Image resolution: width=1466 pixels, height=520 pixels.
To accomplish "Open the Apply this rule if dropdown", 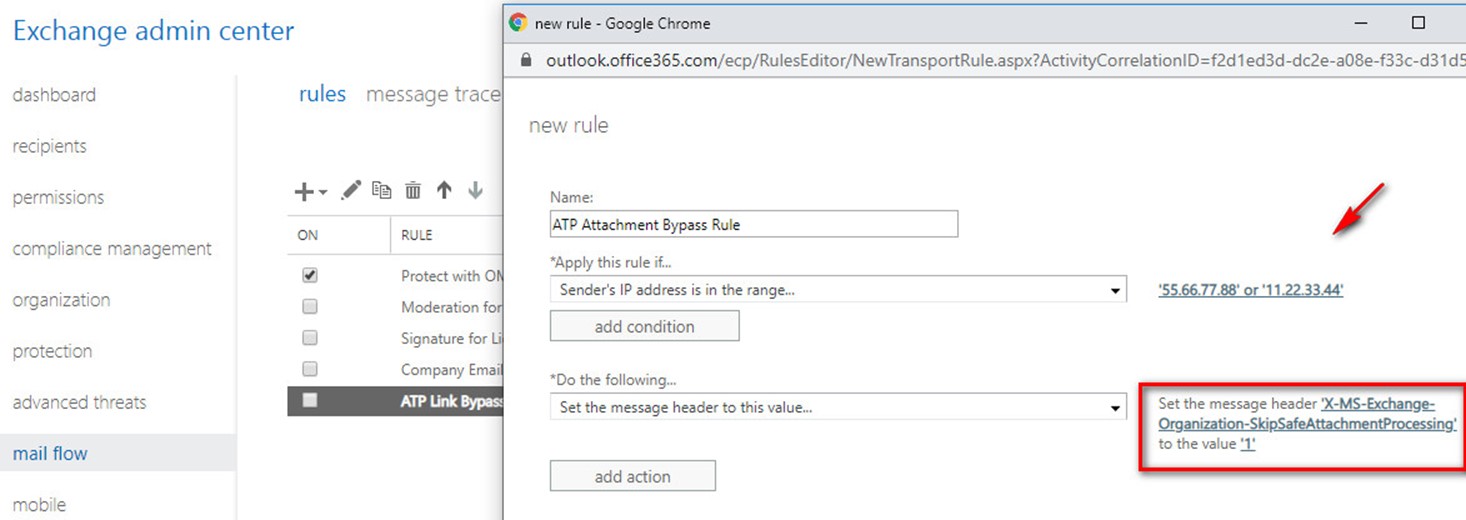I will click(838, 290).
